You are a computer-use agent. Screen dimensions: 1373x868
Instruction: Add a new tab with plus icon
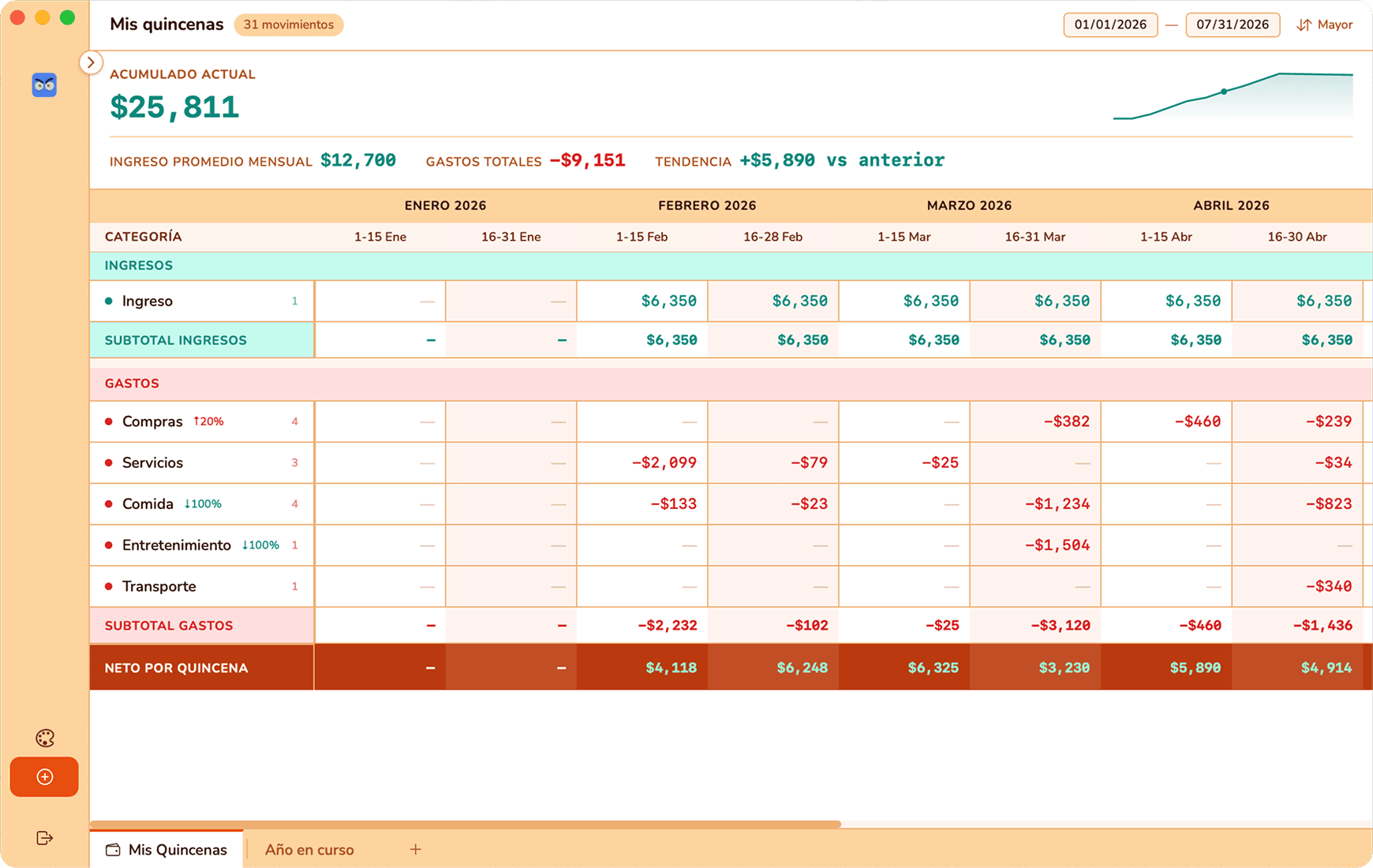(416, 849)
